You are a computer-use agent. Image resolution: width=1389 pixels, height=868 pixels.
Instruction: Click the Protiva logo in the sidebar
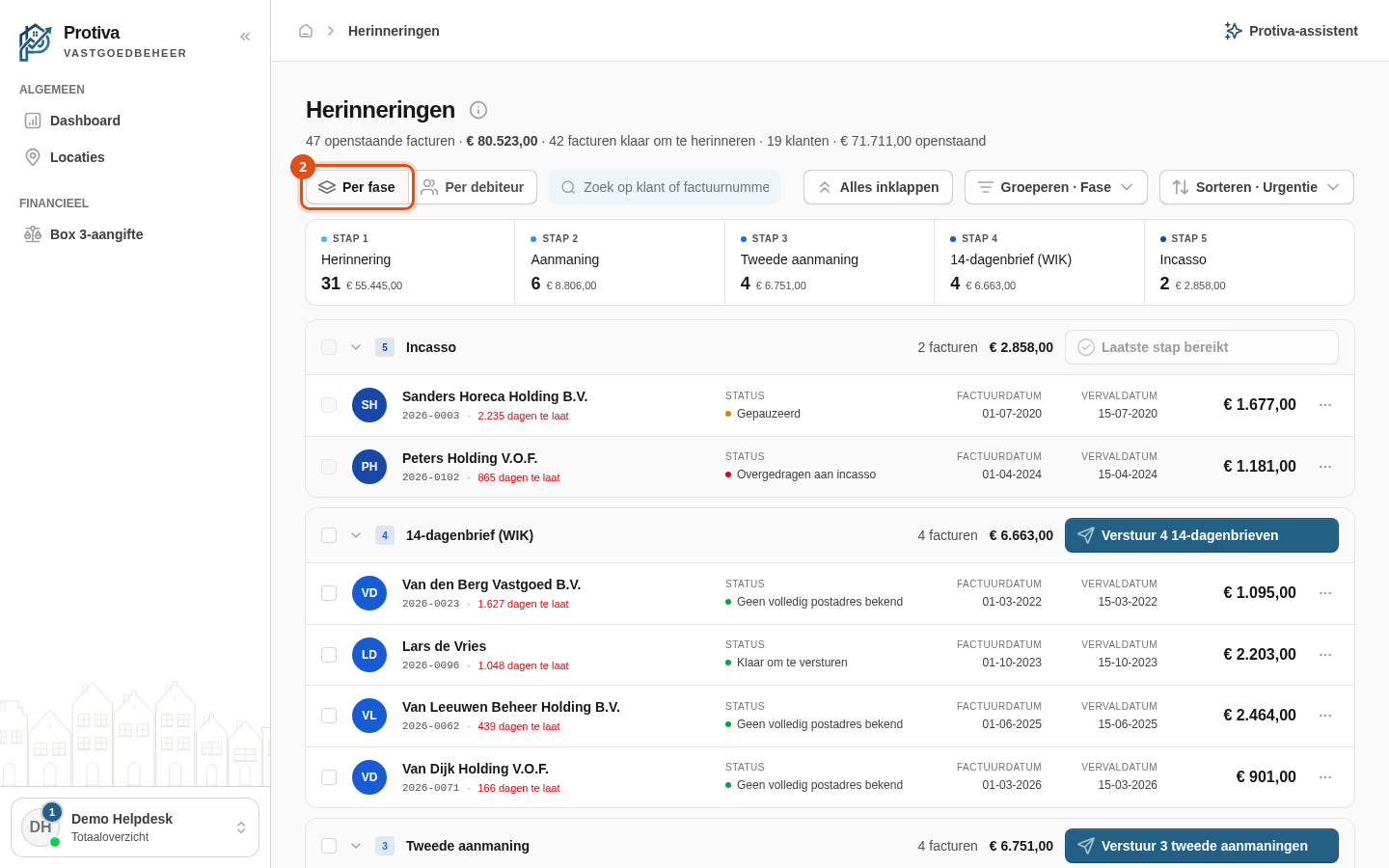coord(36,42)
